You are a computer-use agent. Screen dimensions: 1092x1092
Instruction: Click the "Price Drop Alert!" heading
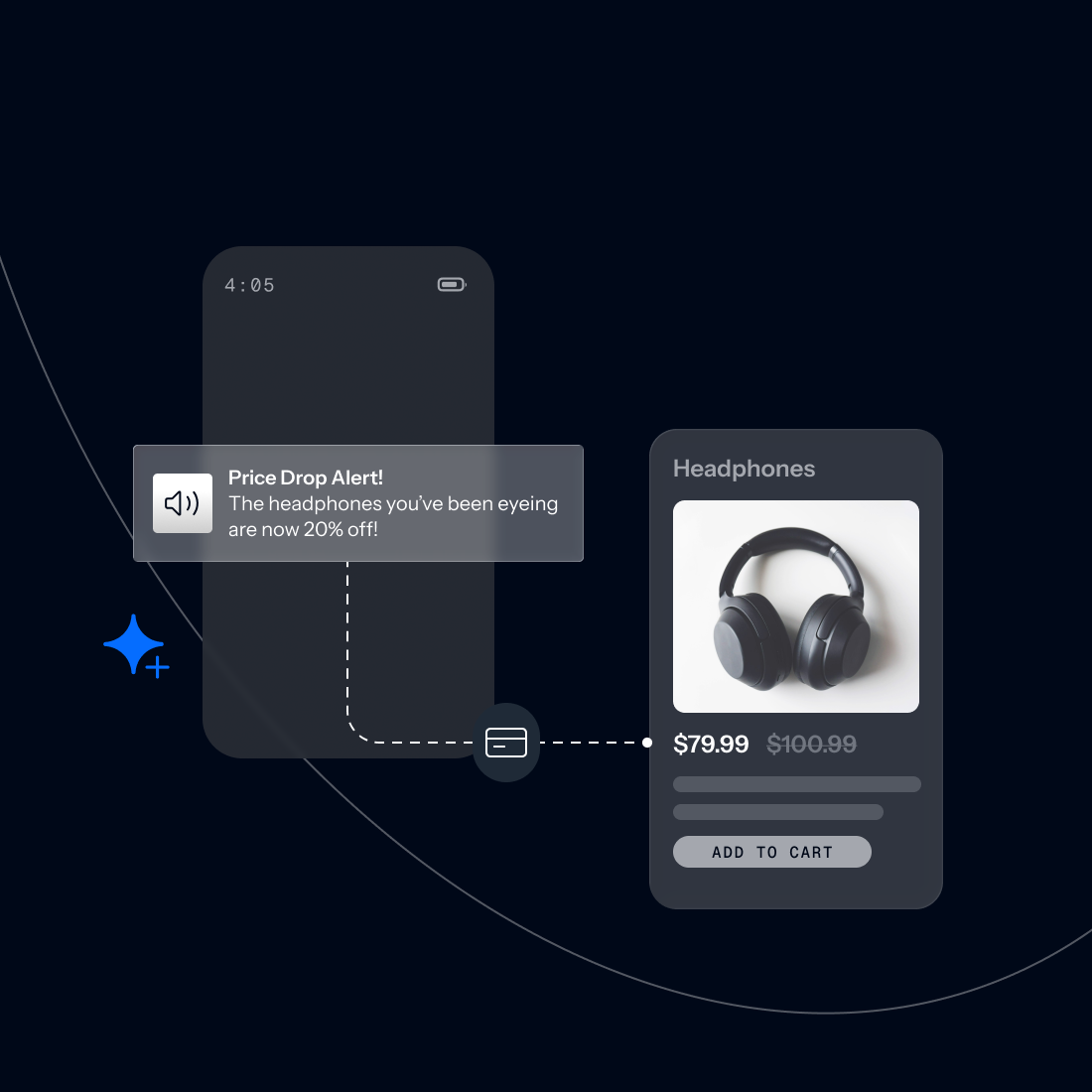point(305,478)
